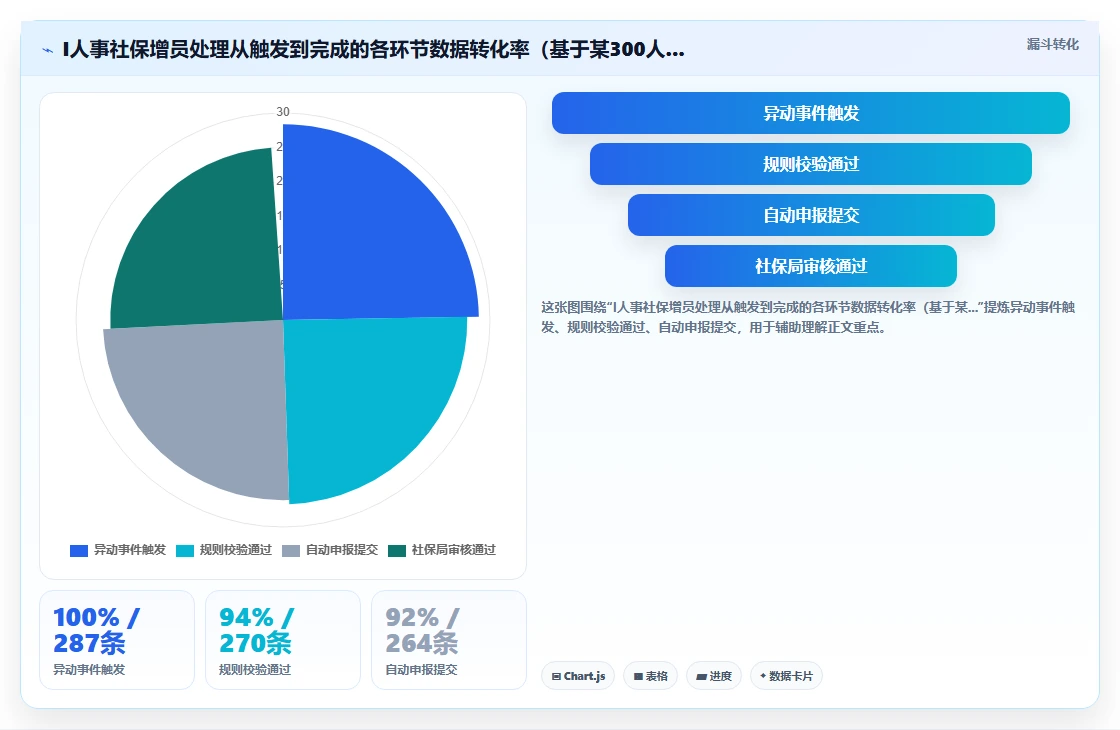The image size is (1120, 730).
Task: Select the 规则校验通过 funnel bar
Action: (811, 164)
